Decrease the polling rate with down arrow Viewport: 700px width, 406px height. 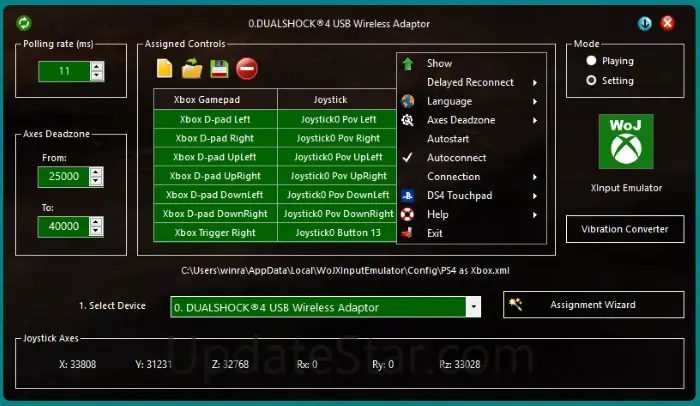coord(96,76)
